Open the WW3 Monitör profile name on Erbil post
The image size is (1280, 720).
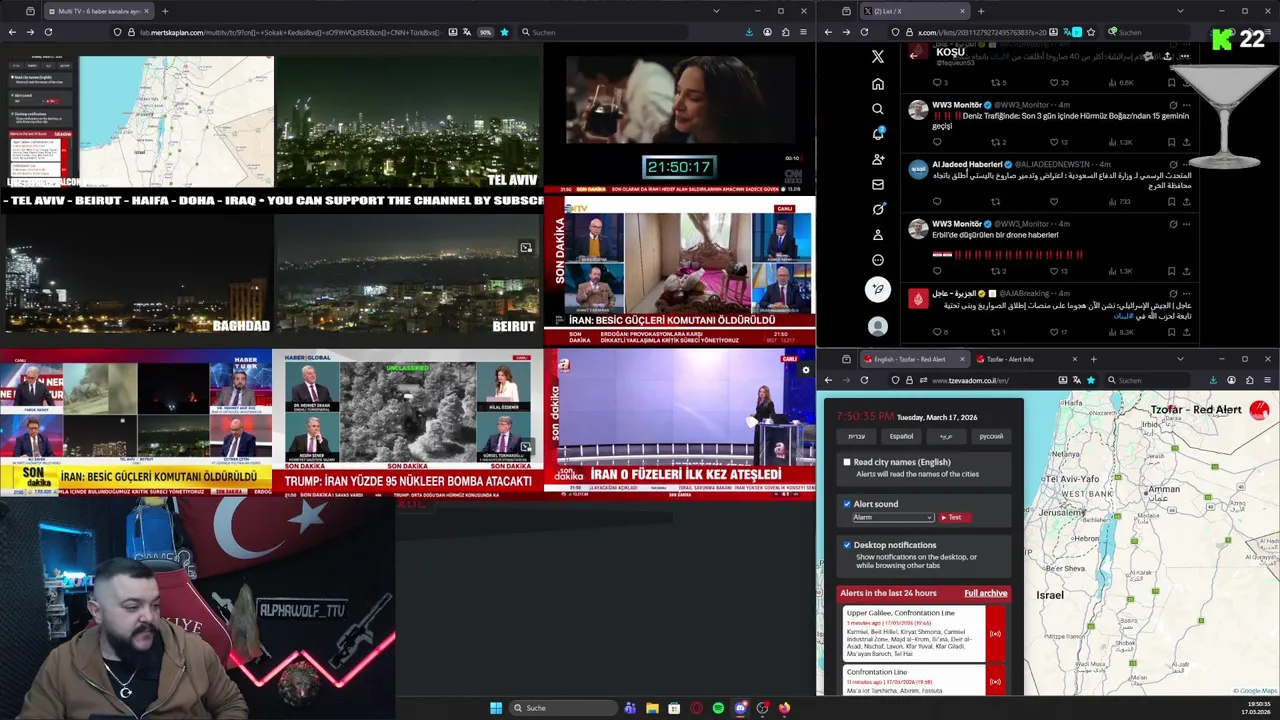(956, 224)
